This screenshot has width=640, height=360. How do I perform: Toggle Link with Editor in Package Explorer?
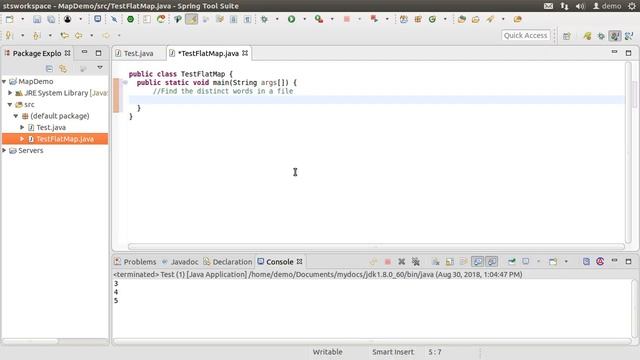[63, 69]
